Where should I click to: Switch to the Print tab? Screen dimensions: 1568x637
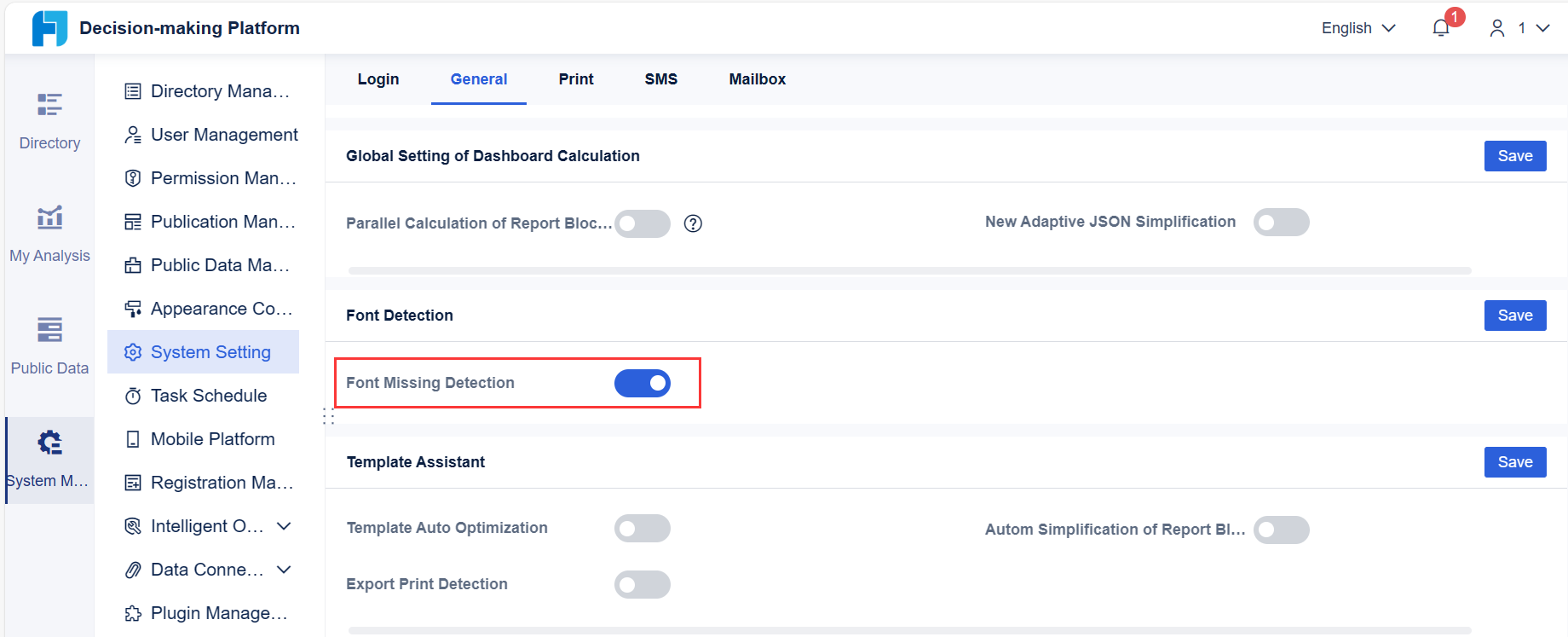[576, 78]
